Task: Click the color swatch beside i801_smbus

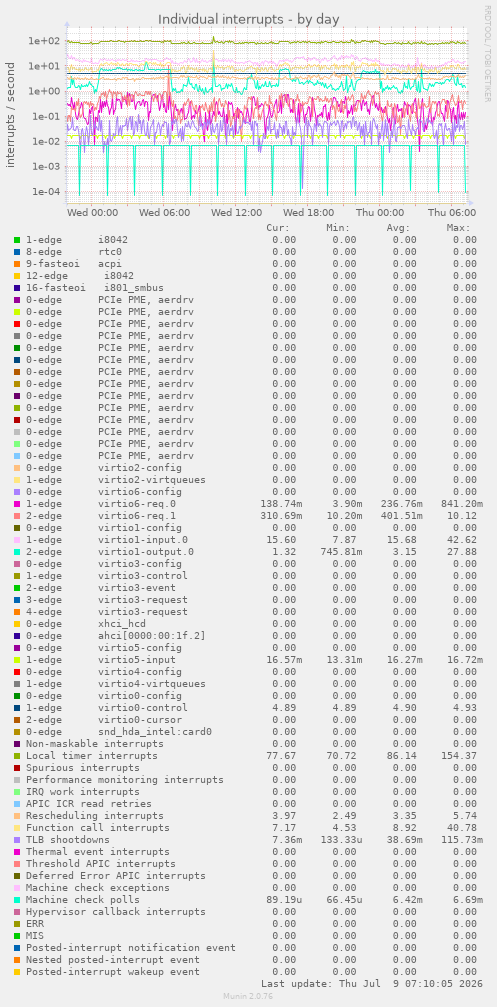Action: pos(17,288)
